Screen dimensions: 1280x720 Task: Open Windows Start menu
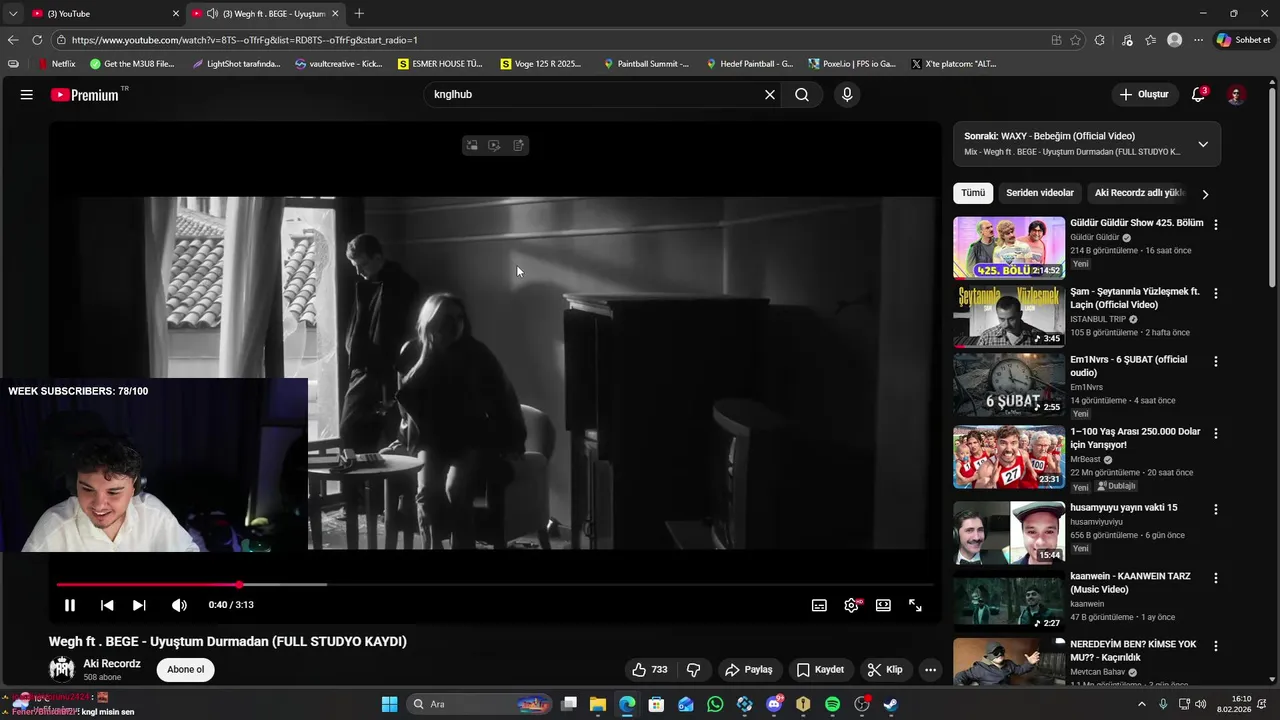click(390, 705)
